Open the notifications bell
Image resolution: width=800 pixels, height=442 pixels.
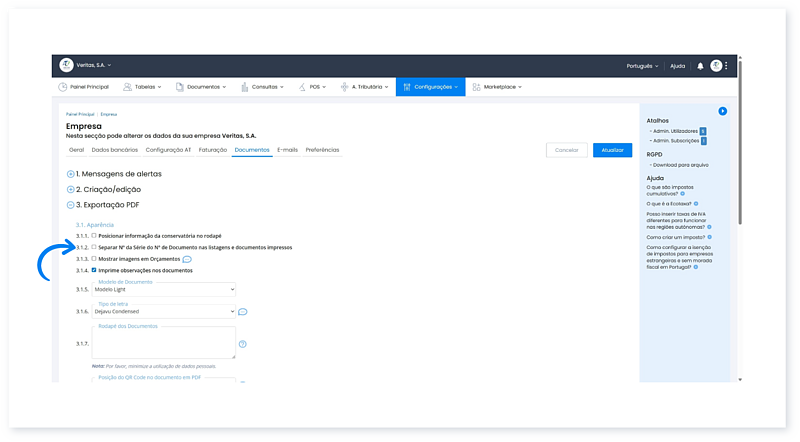click(x=700, y=66)
